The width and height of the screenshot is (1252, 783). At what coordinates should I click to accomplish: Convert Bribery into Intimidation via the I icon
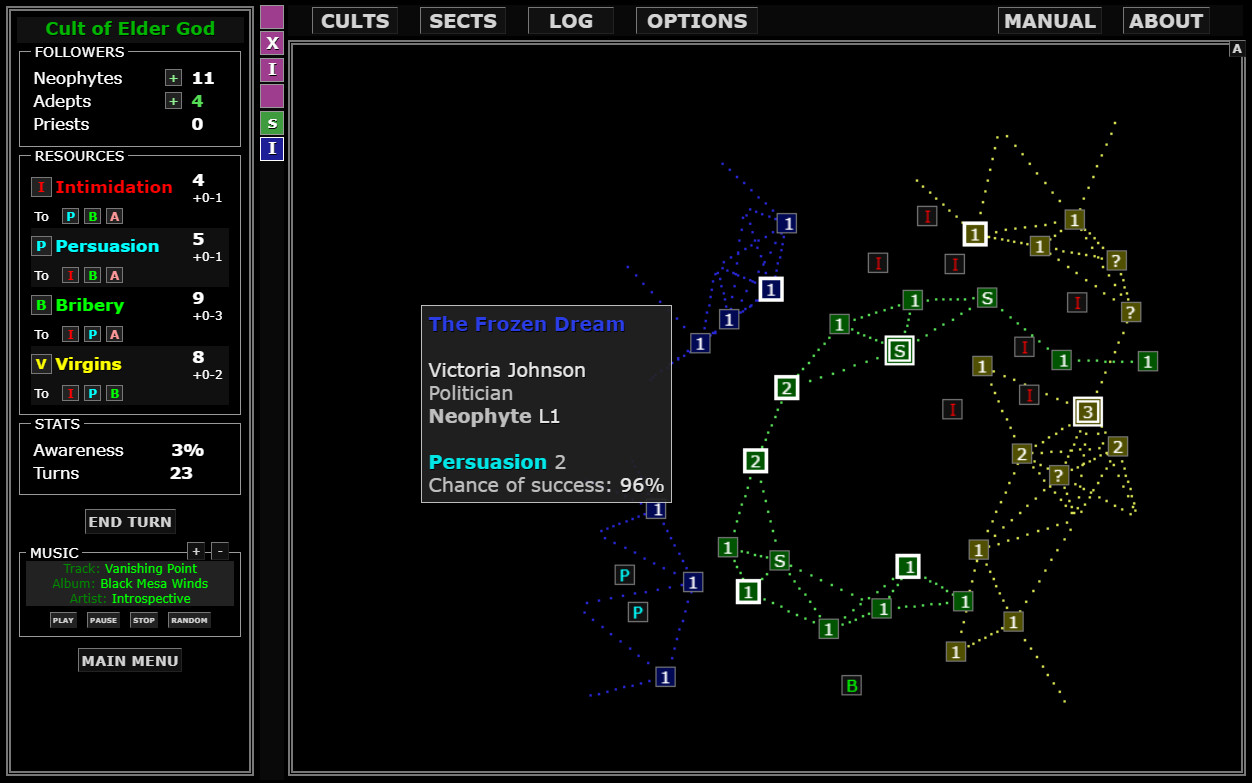pos(70,334)
